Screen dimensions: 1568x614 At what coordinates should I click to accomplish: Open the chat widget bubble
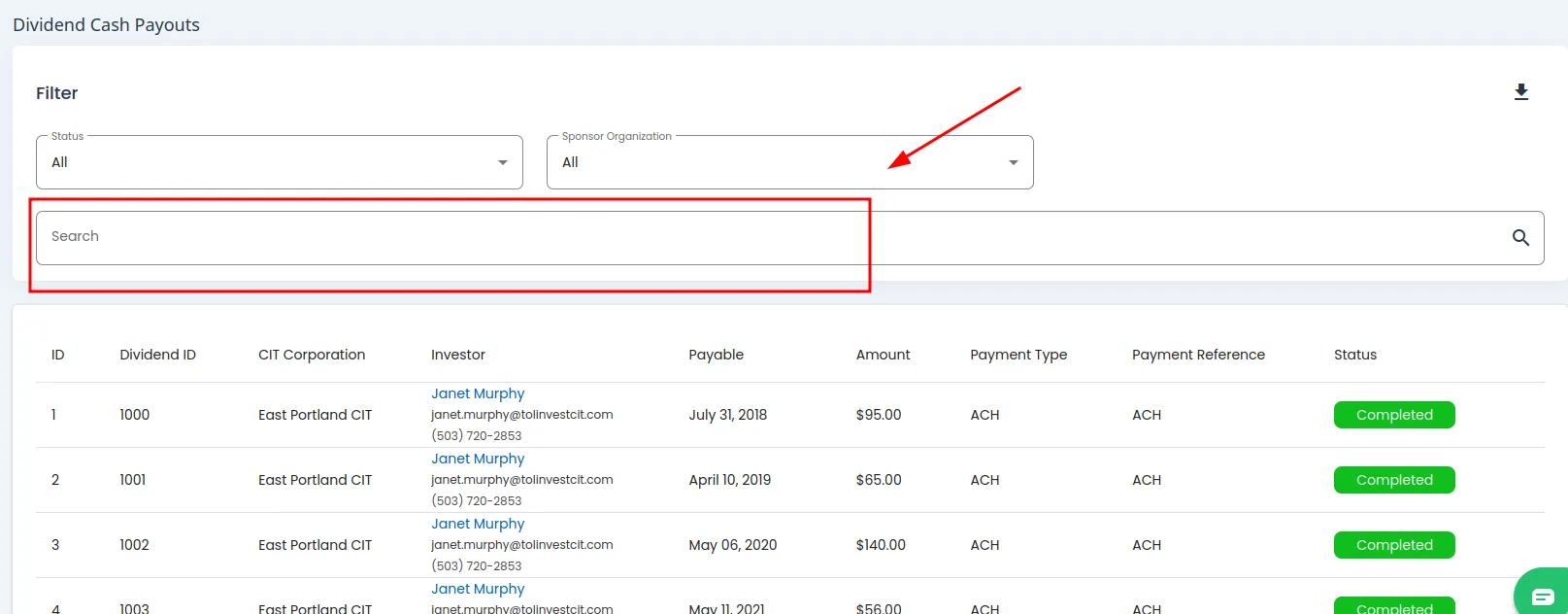(1542, 596)
